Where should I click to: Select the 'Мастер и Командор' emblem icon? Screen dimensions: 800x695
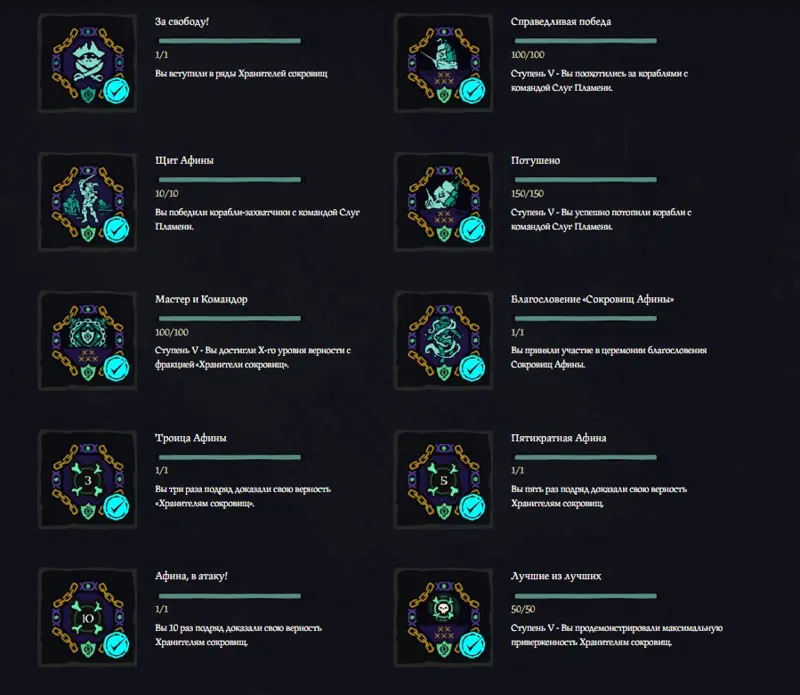88,340
